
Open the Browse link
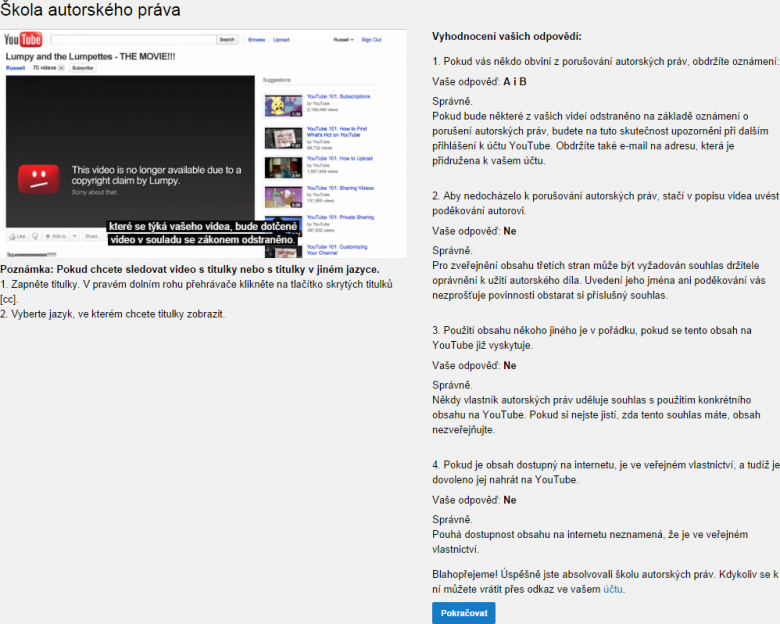coord(257,40)
